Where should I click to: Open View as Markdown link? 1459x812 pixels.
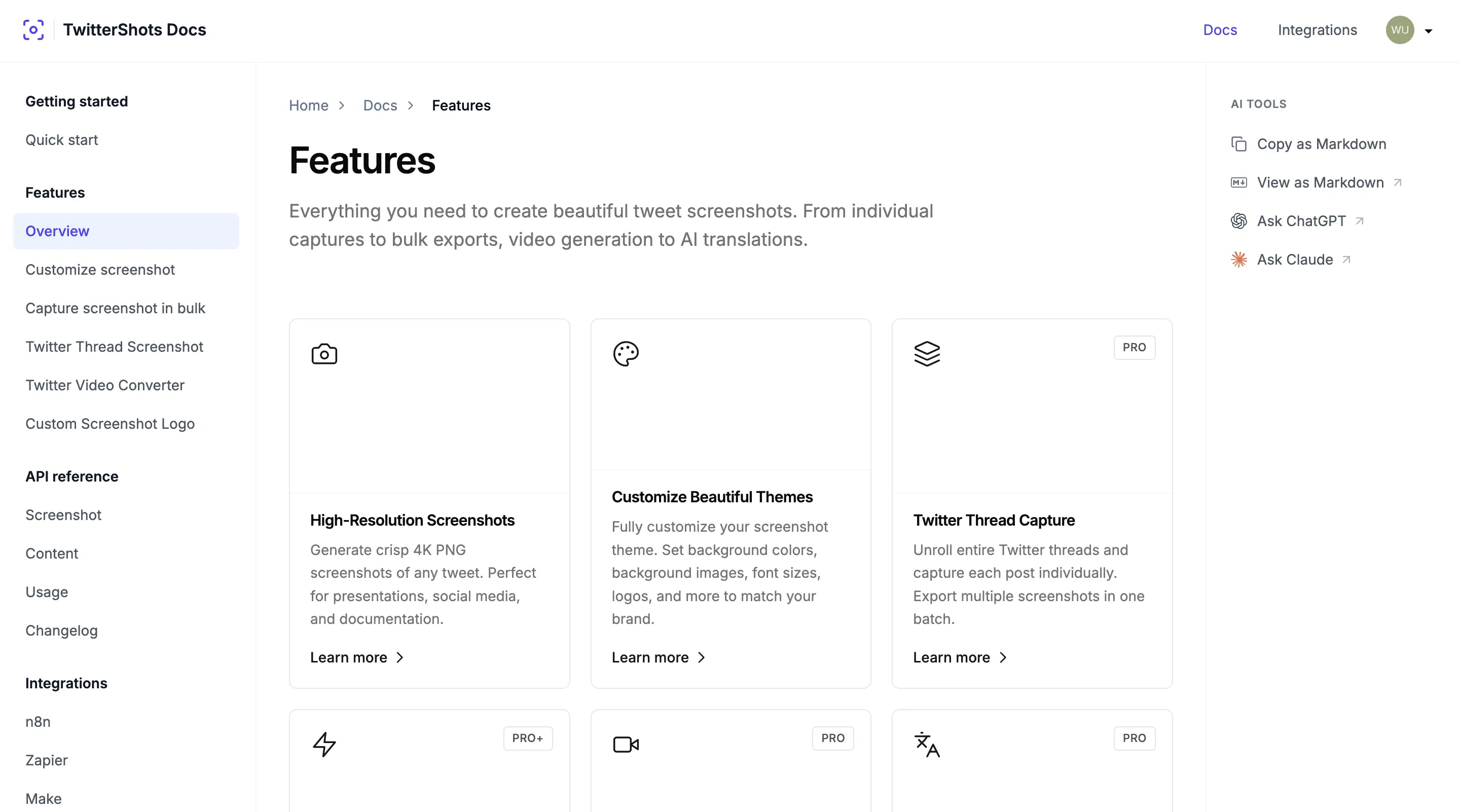click(1320, 182)
